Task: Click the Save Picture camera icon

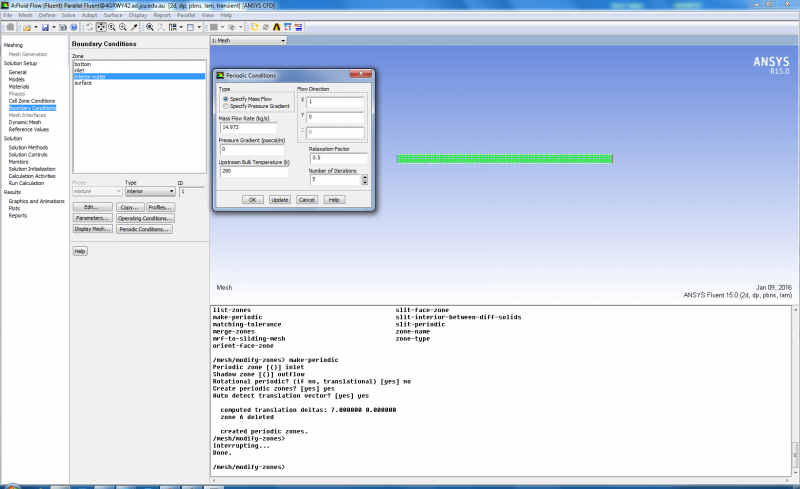Action: pos(63,28)
